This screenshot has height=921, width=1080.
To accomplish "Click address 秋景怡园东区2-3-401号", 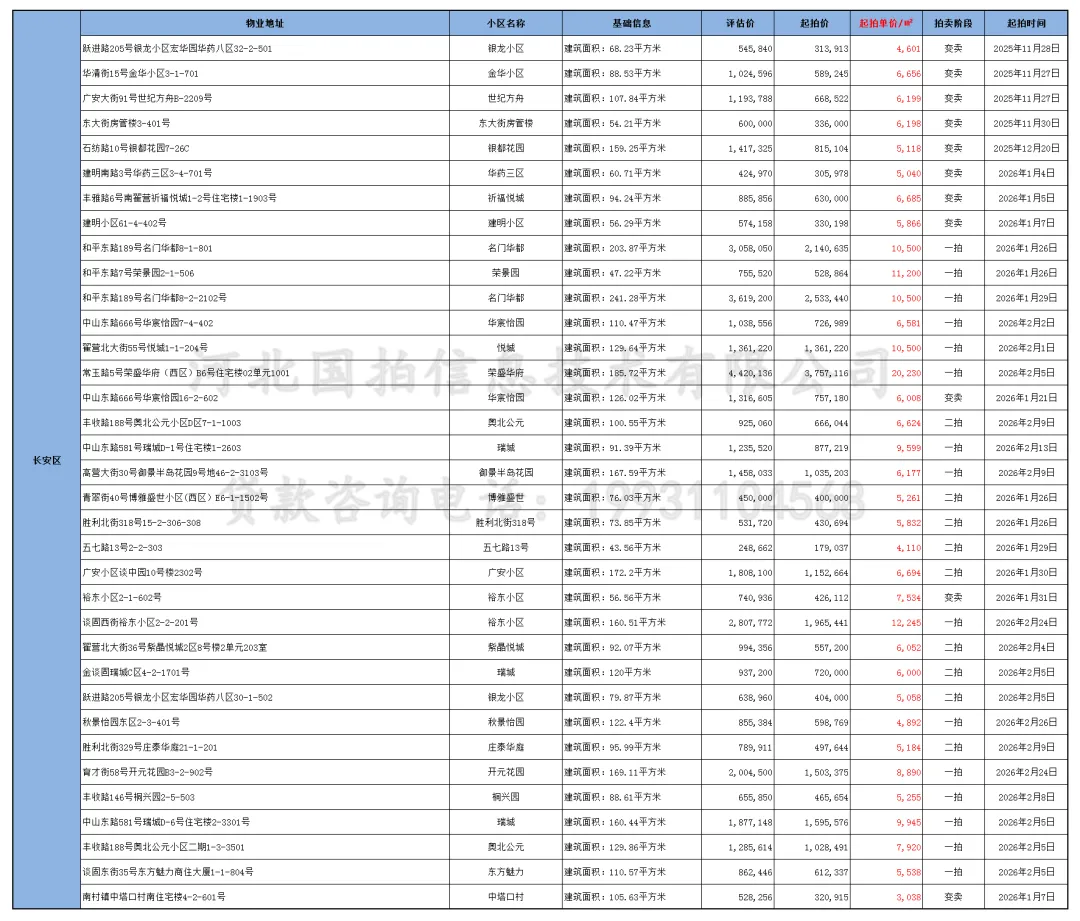I will pyautogui.click(x=132, y=723).
